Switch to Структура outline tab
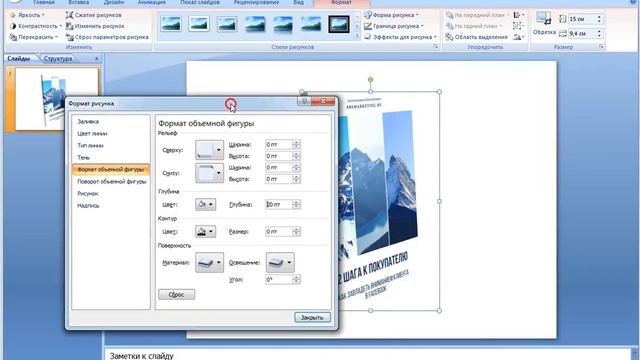 coord(58,59)
